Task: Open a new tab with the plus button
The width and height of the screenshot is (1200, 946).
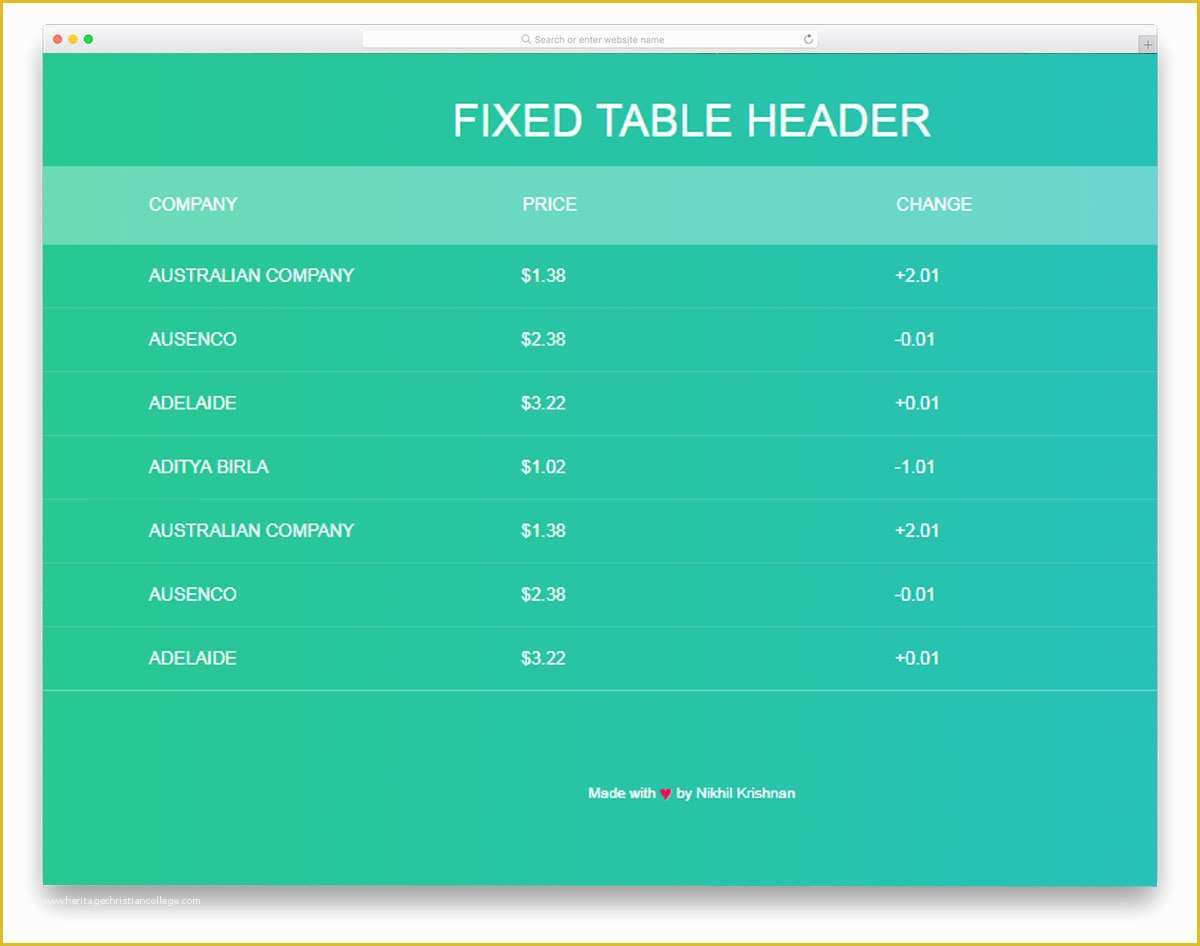Action: [x=1147, y=45]
